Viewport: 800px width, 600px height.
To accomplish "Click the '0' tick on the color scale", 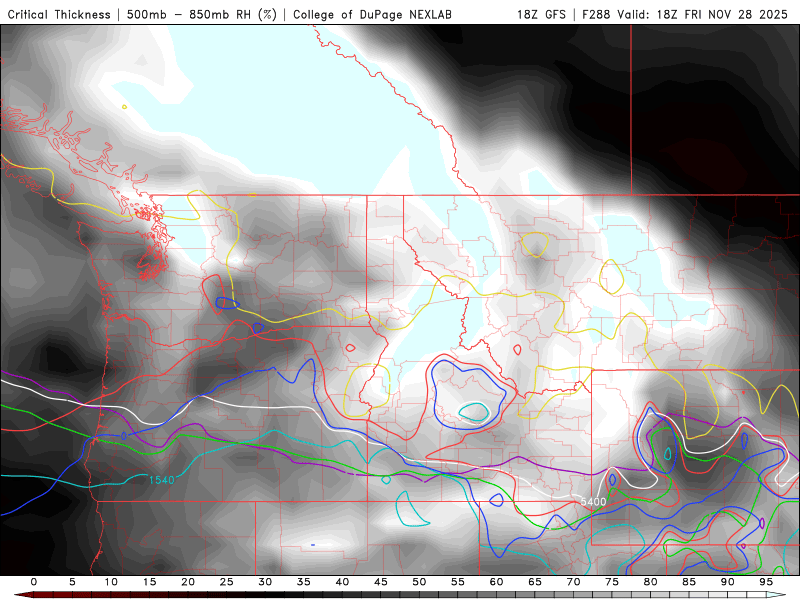I will click(34, 582).
